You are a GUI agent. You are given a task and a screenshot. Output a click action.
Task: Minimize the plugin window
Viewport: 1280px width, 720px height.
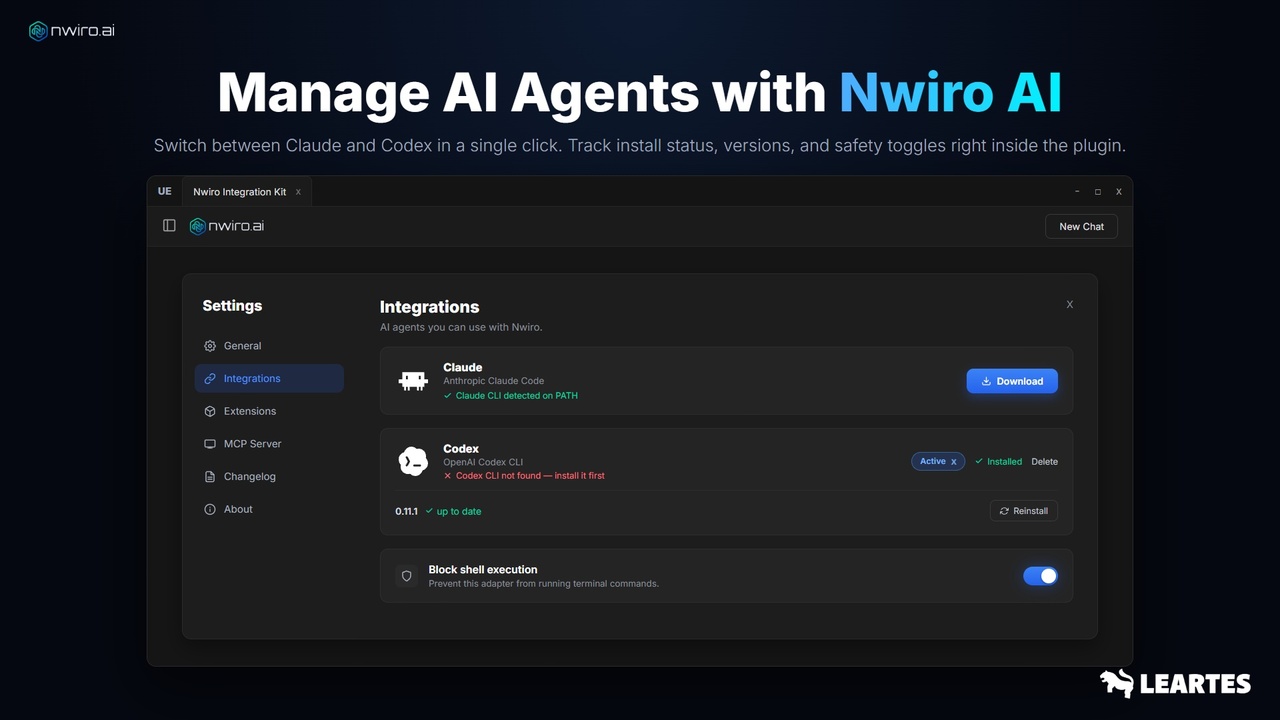1077,192
